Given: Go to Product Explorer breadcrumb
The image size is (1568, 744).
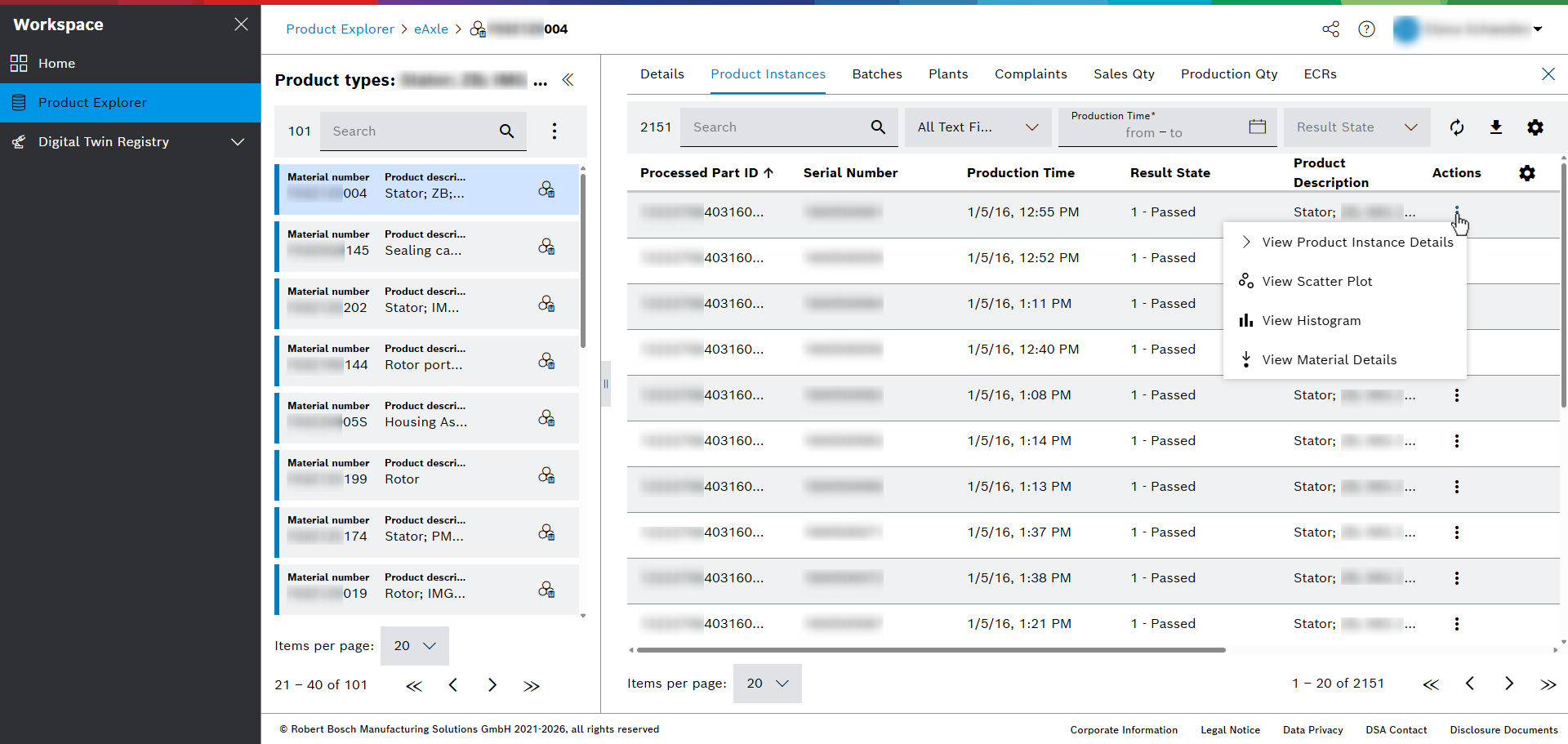Looking at the screenshot, I should coord(340,29).
